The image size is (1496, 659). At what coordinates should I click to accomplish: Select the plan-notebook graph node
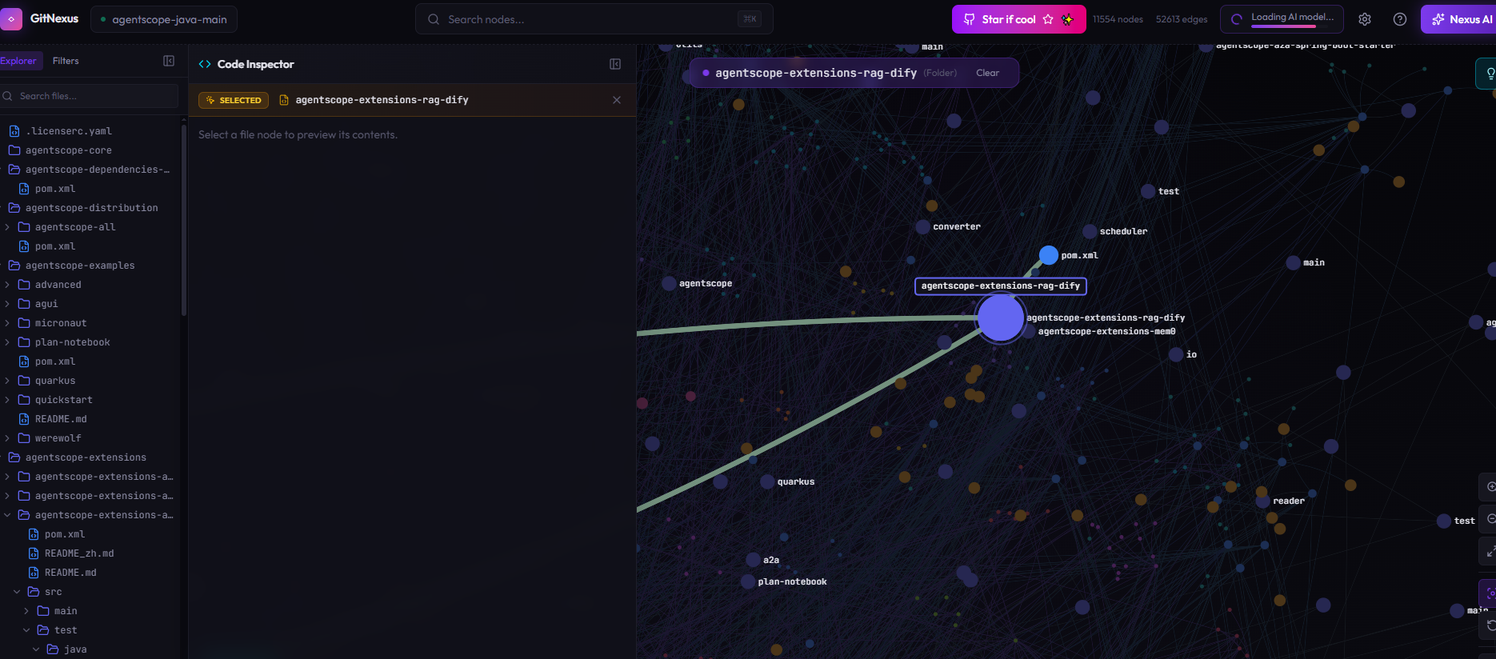[747, 582]
